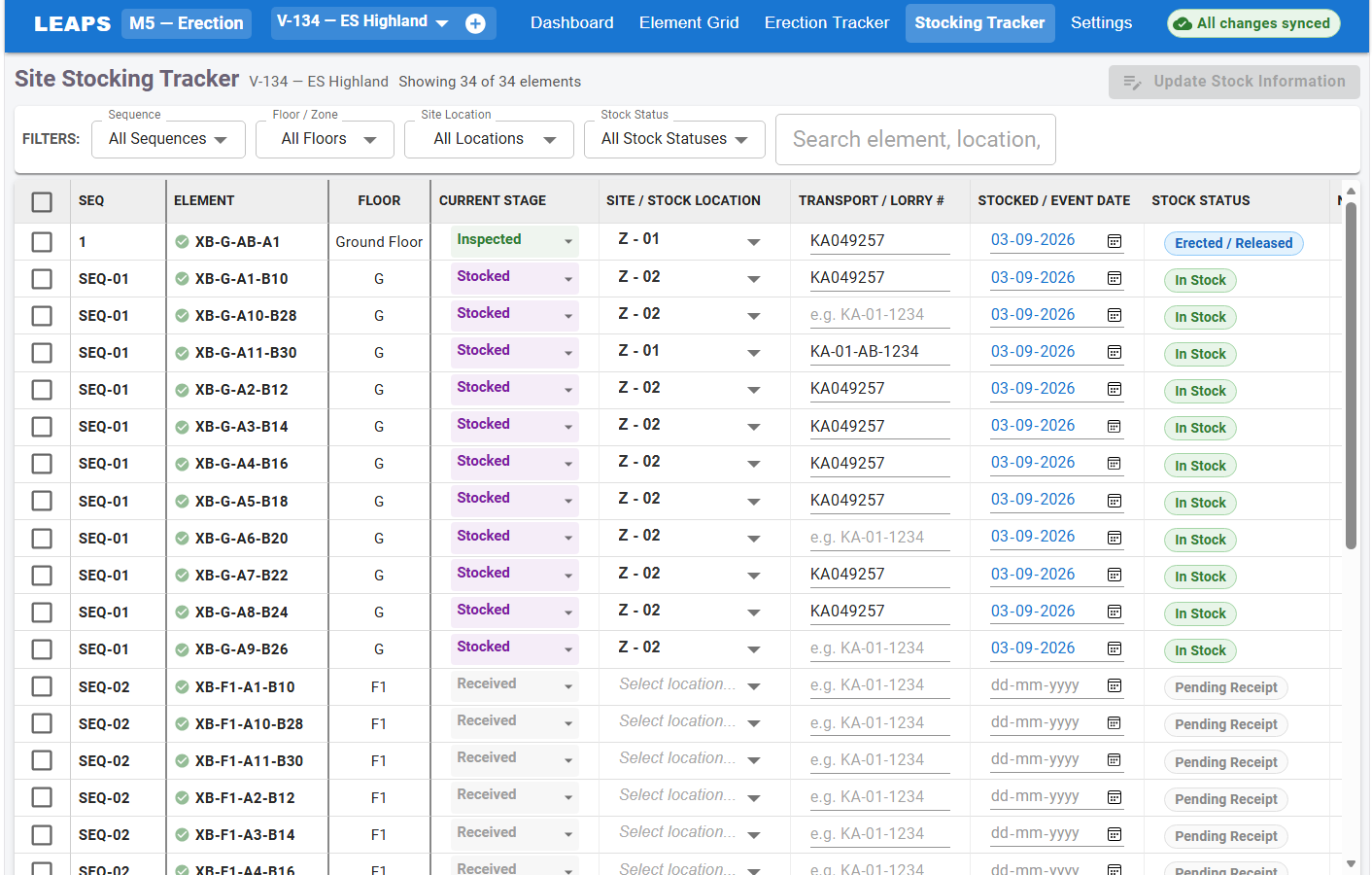Click green check icon beside XB-G-A8-B24
This screenshot has width=1372, height=875.
point(182,612)
